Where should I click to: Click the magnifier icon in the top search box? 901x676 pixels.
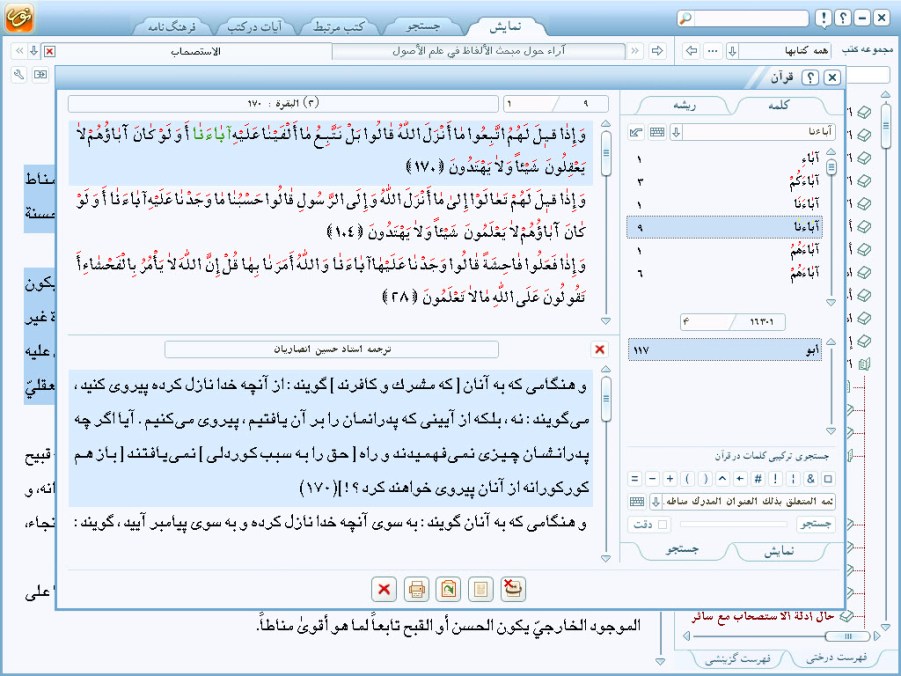point(685,18)
